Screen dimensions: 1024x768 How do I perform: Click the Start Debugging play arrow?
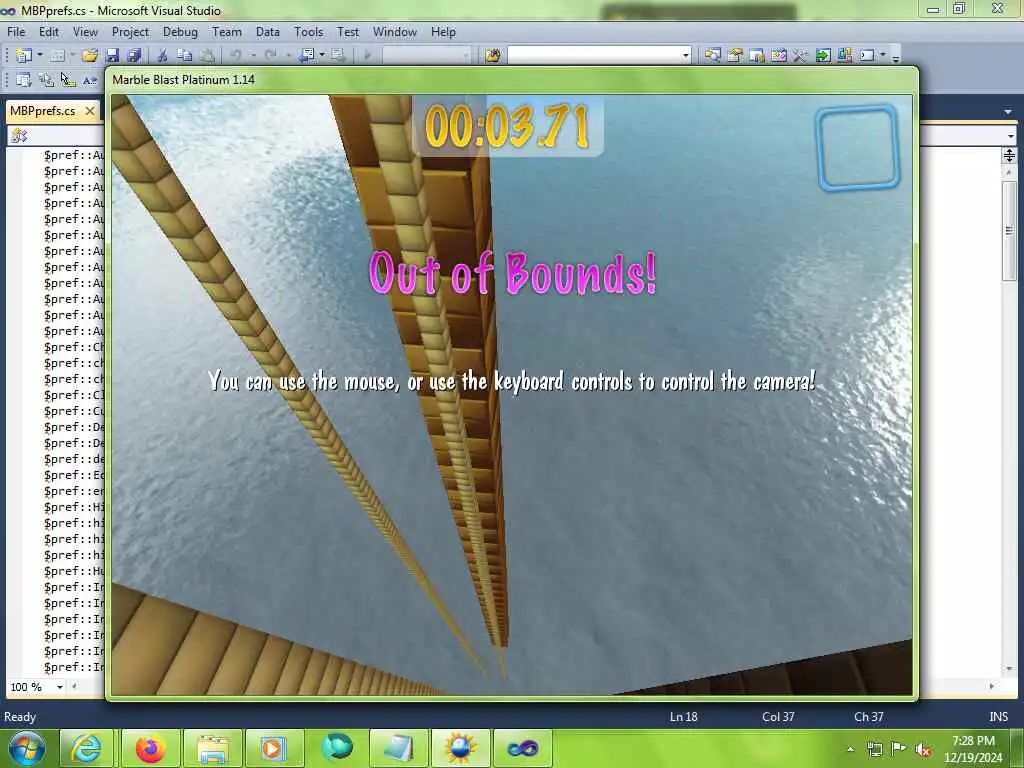(368, 56)
